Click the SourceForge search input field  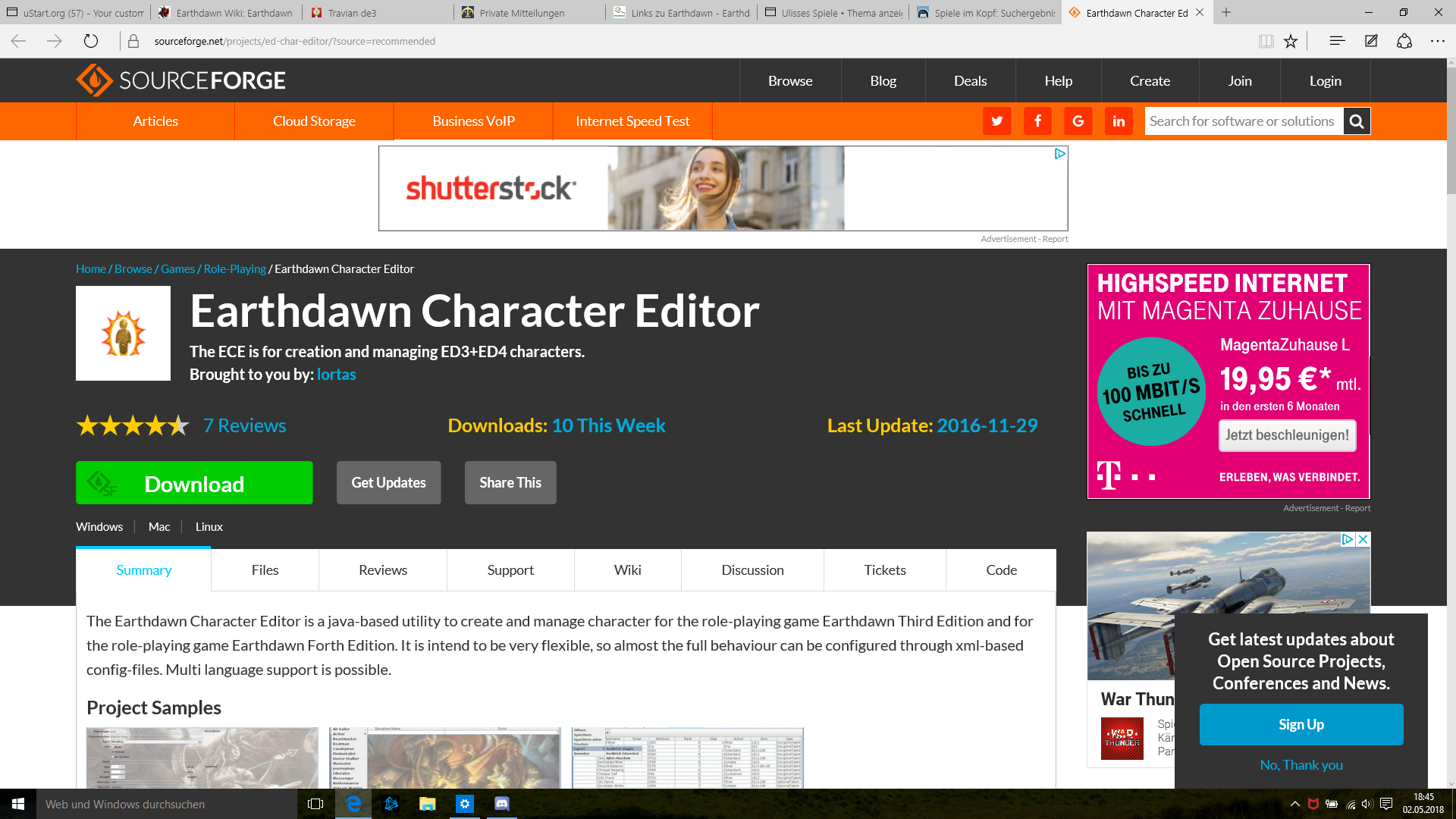coord(1244,121)
